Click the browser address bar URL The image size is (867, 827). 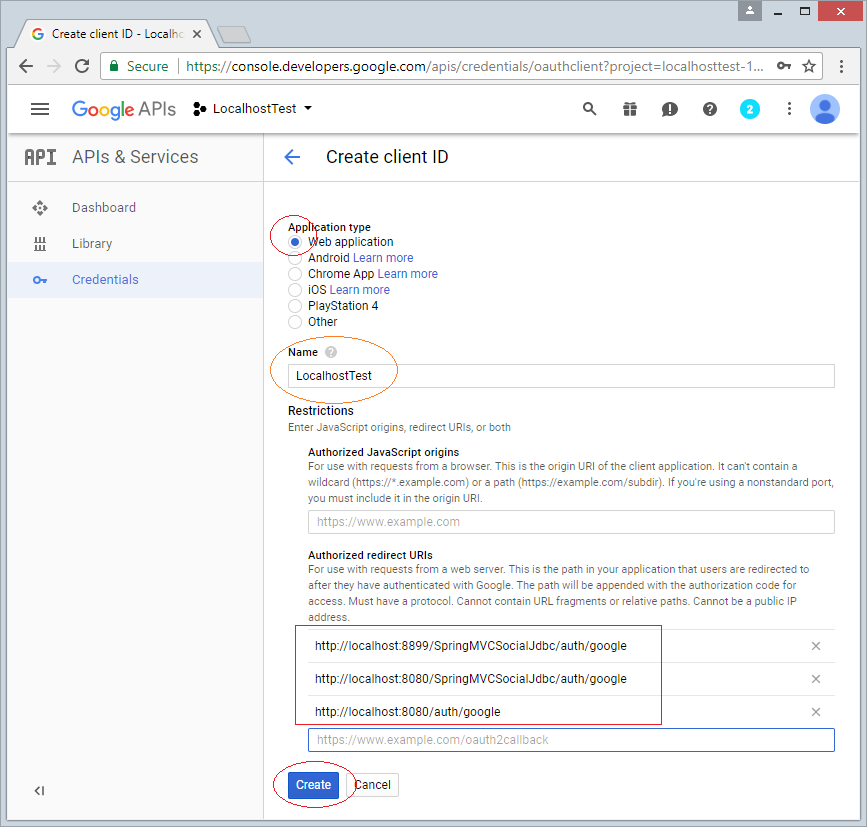[475, 66]
